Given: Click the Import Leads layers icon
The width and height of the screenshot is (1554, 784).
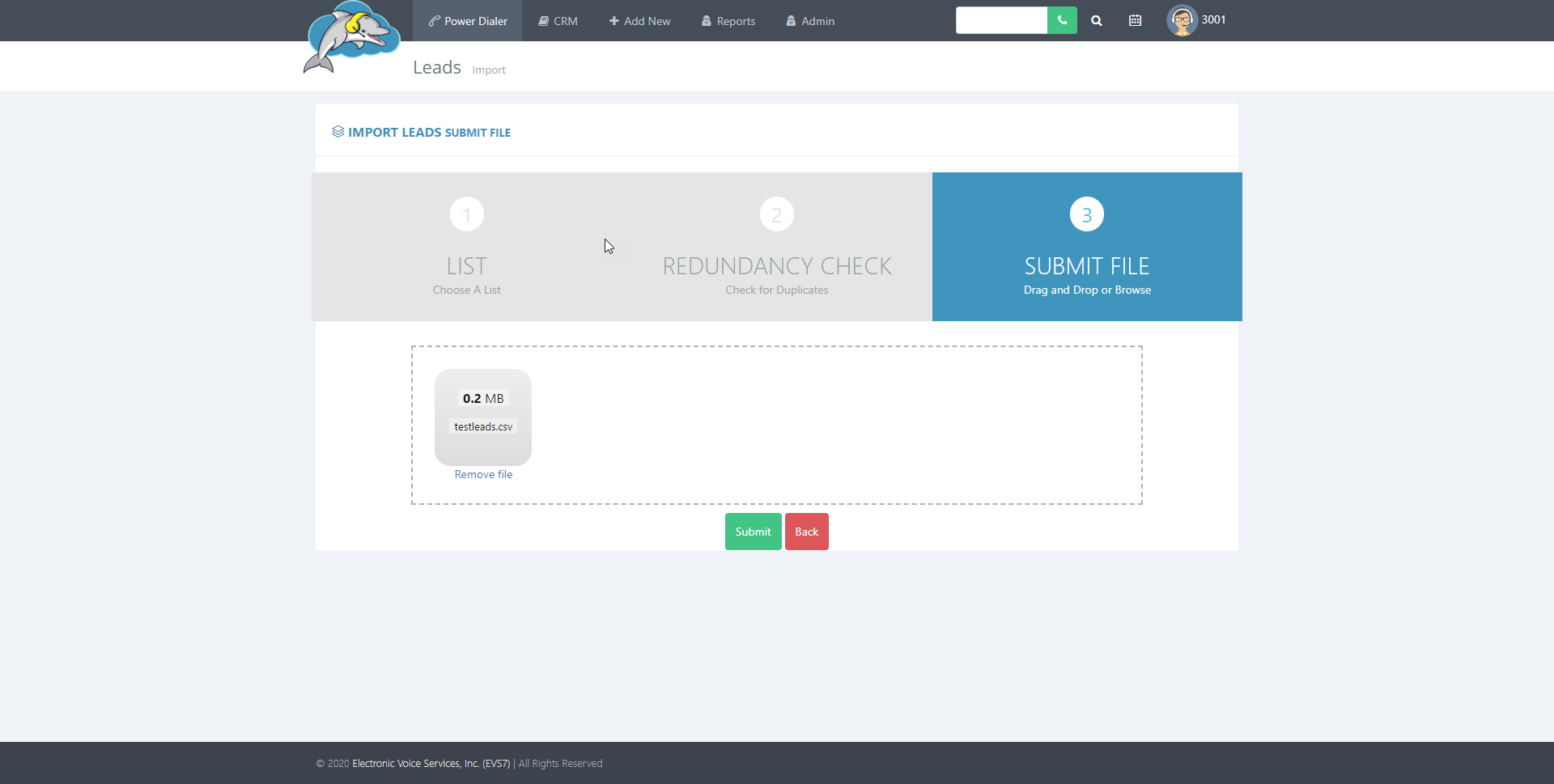Looking at the screenshot, I should [338, 132].
